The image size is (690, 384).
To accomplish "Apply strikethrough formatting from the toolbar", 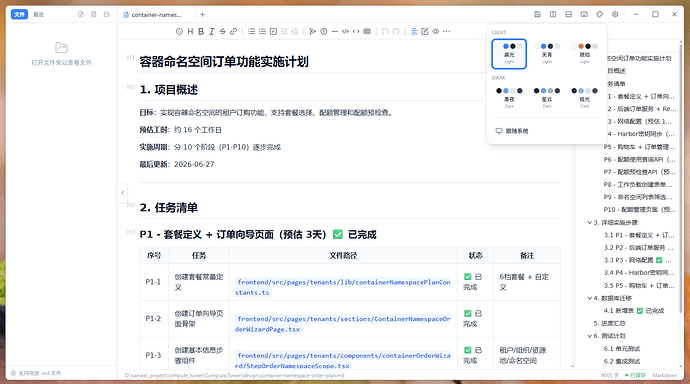I will click(x=223, y=31).
